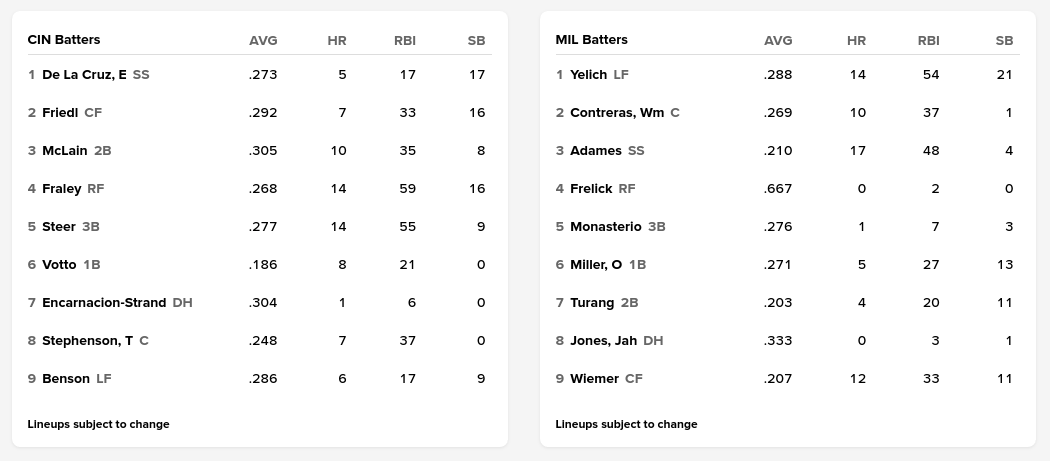Select McLain player name
Viewport: 1050px width, 461px height.
point(65,151)
